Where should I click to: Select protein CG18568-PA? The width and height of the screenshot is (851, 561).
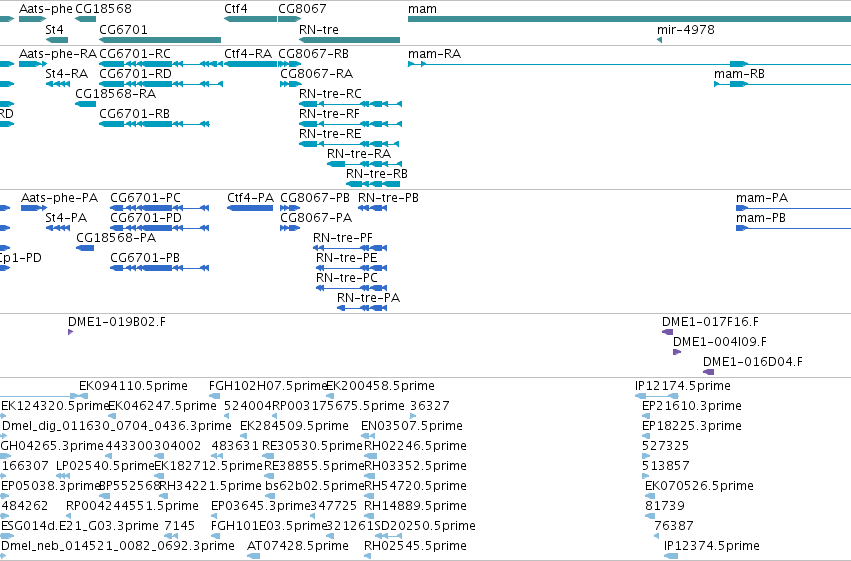(x=85, y=248)
